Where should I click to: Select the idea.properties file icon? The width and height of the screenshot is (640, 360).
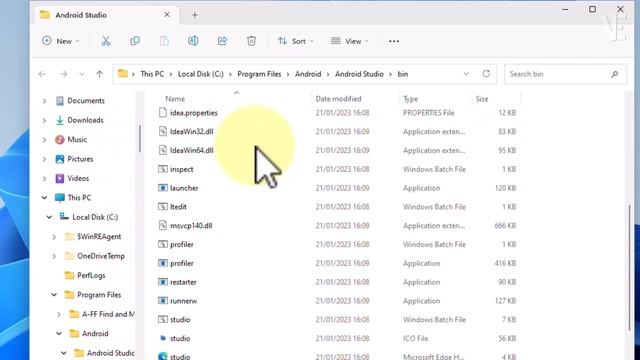(163, 113)
